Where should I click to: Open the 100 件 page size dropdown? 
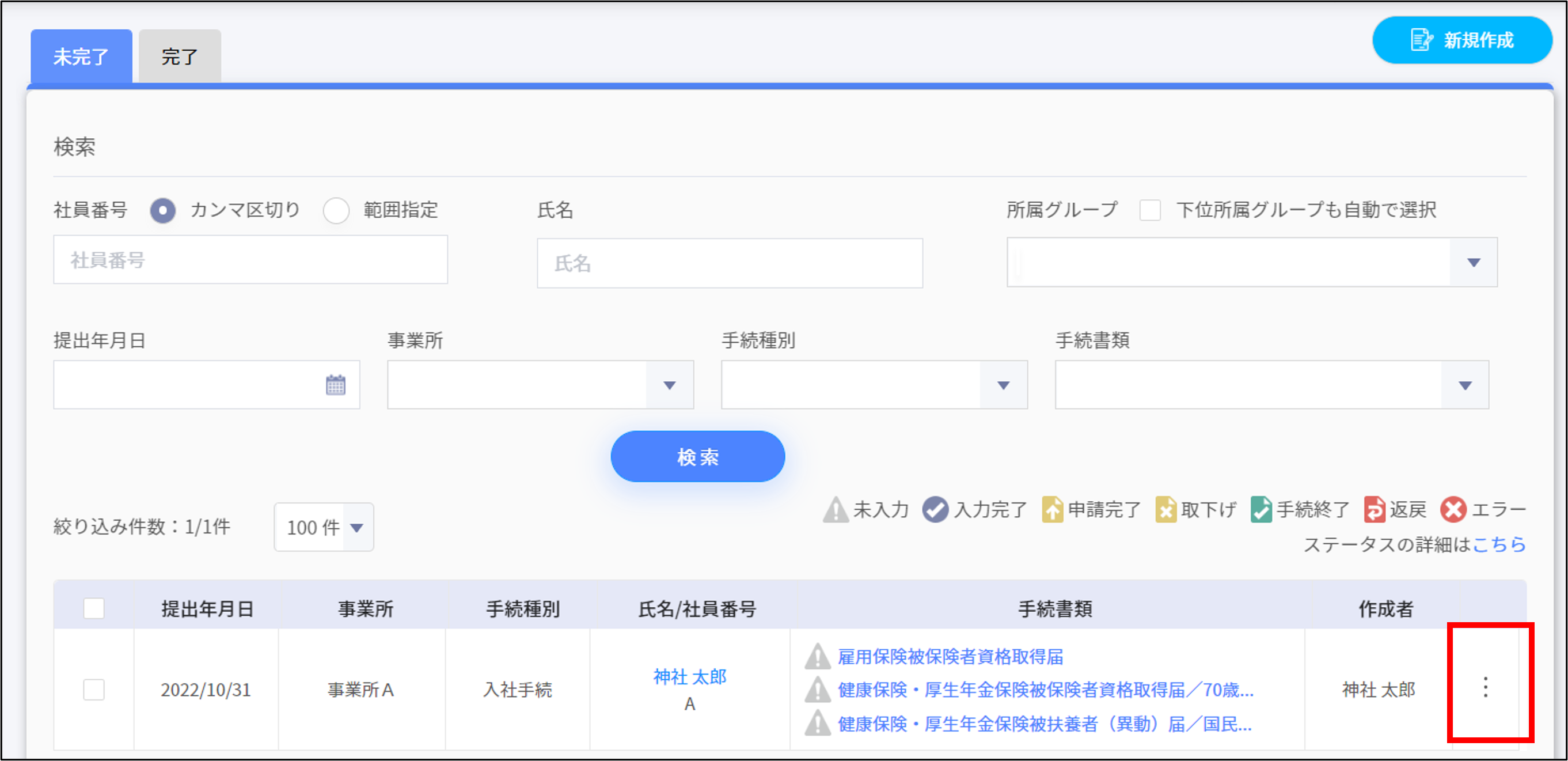point(324,527)
